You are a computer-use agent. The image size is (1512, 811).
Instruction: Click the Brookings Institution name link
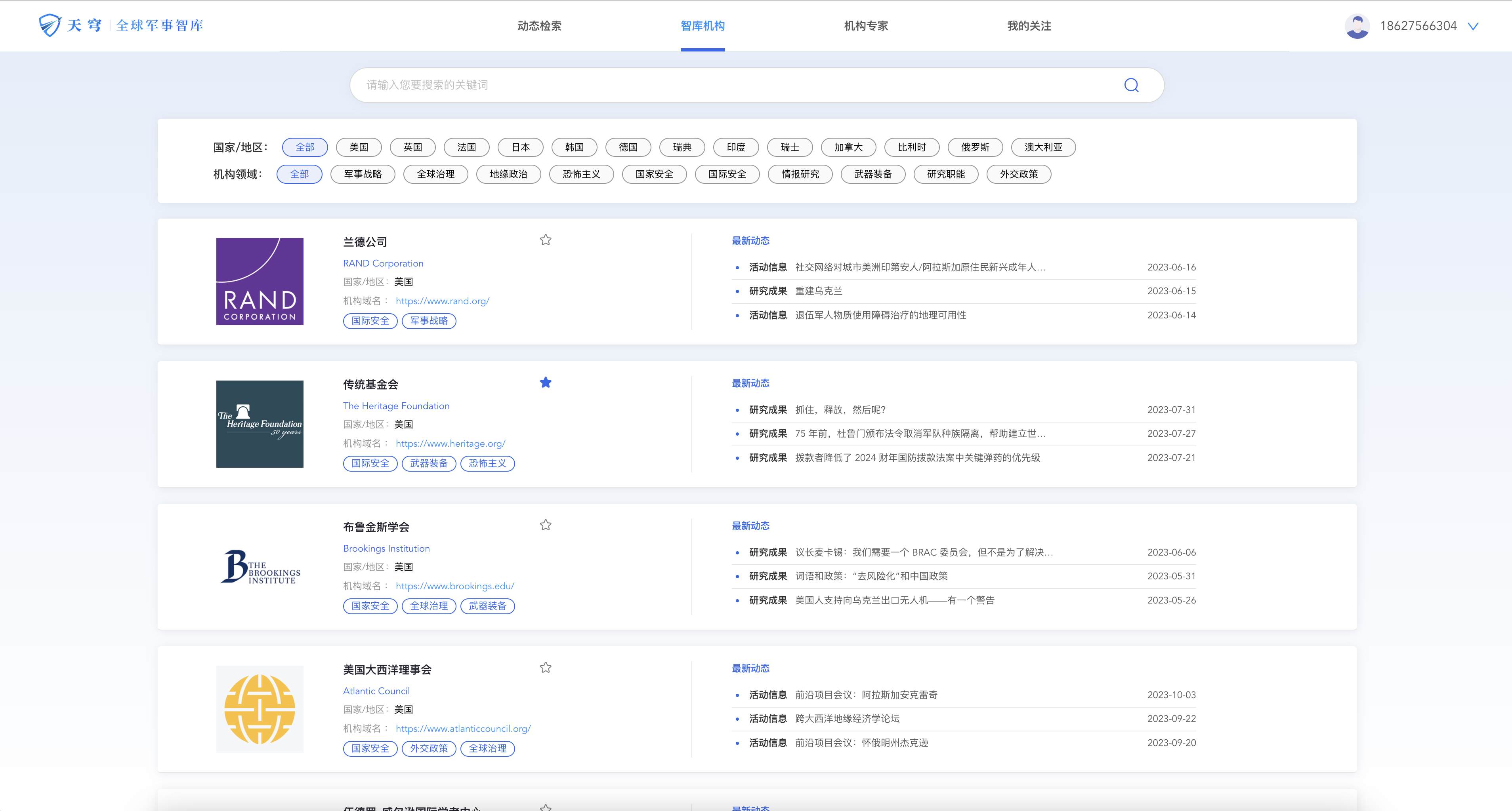pos(386,548)
